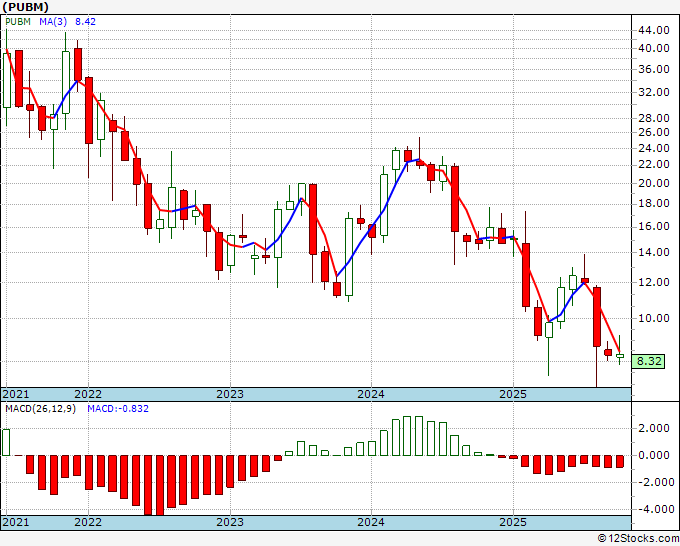Select 2021 on the MACD timeline
Screen dimensions: 680x546
tap(16, 522)
